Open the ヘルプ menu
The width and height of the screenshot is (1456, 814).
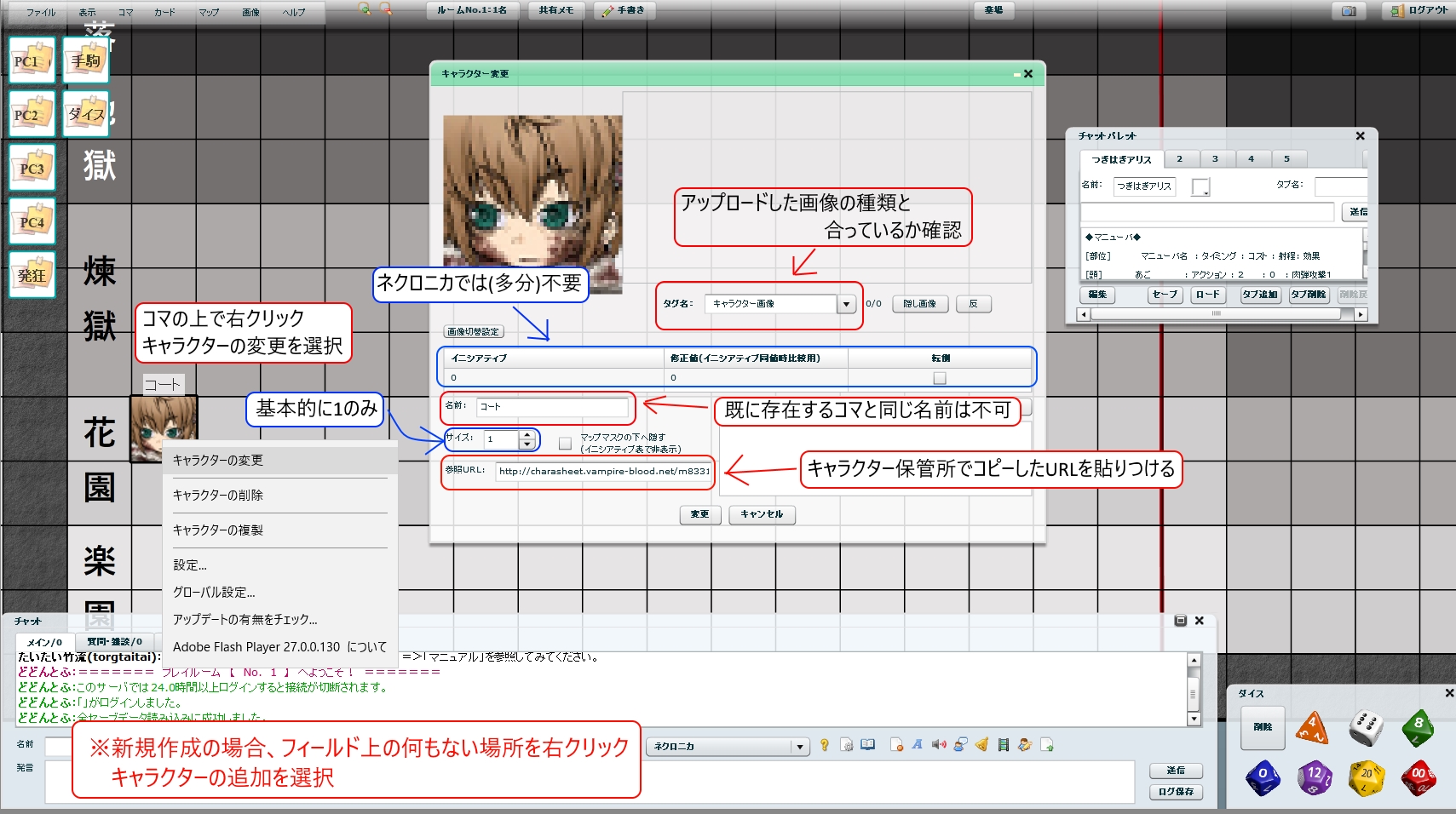(294, 13)
